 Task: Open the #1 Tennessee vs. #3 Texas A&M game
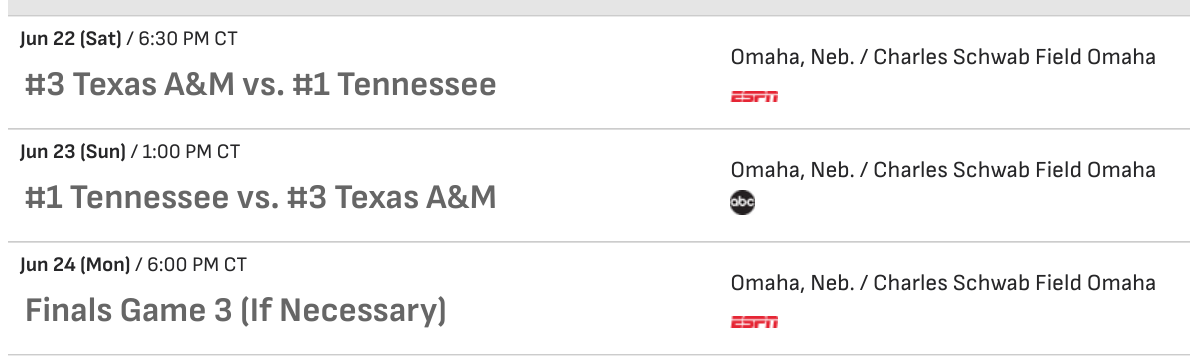coord(260,197)
